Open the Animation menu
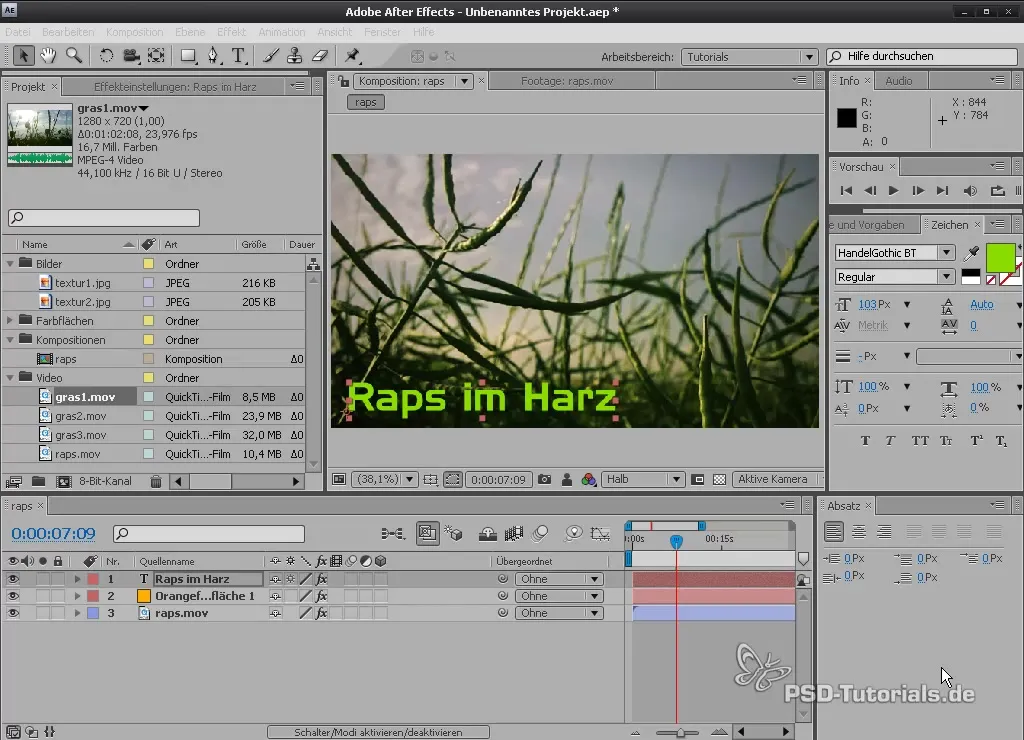Screen dimensions: 1024x740 pos(281,32)
